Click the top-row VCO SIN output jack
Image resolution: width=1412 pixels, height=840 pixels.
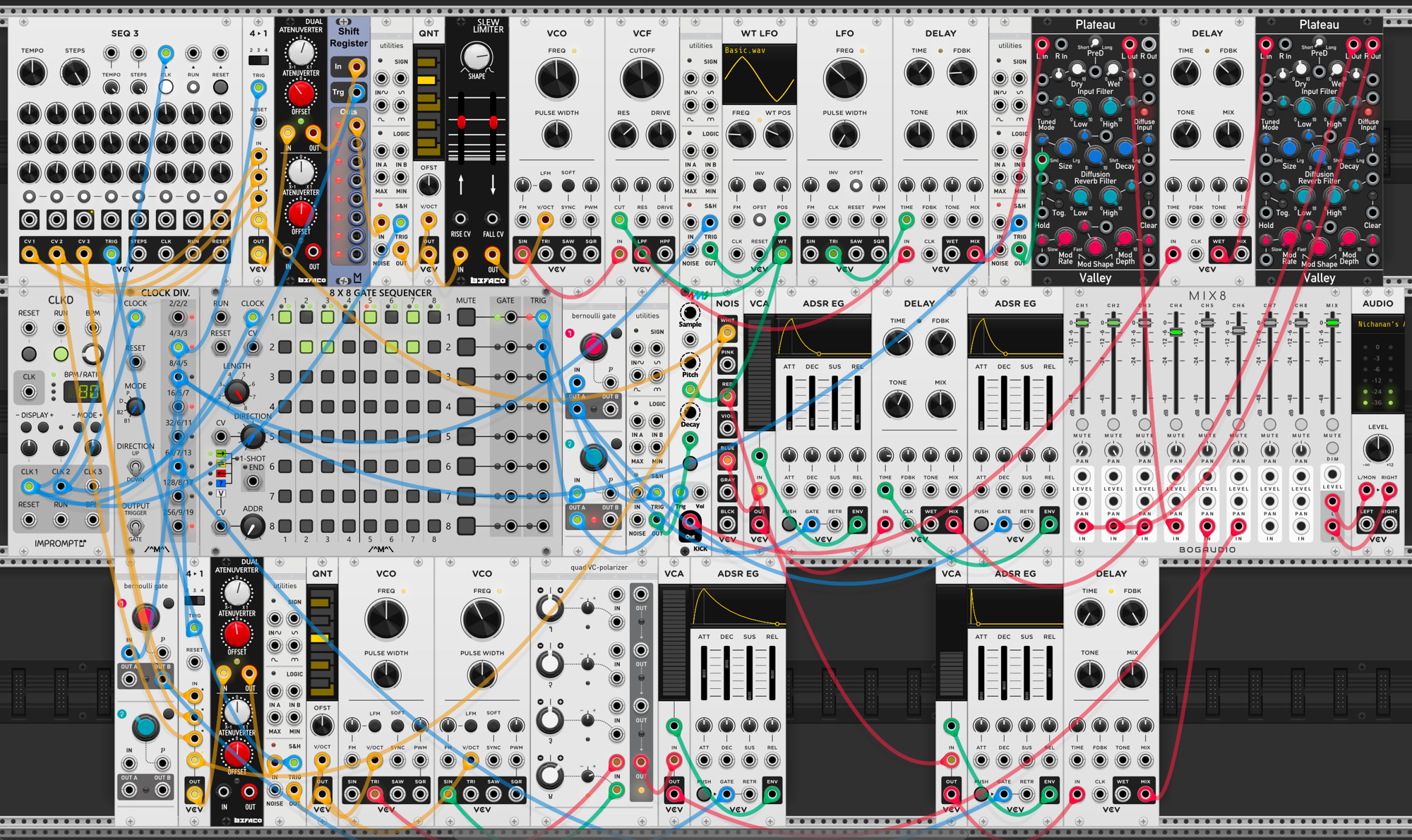523,253
